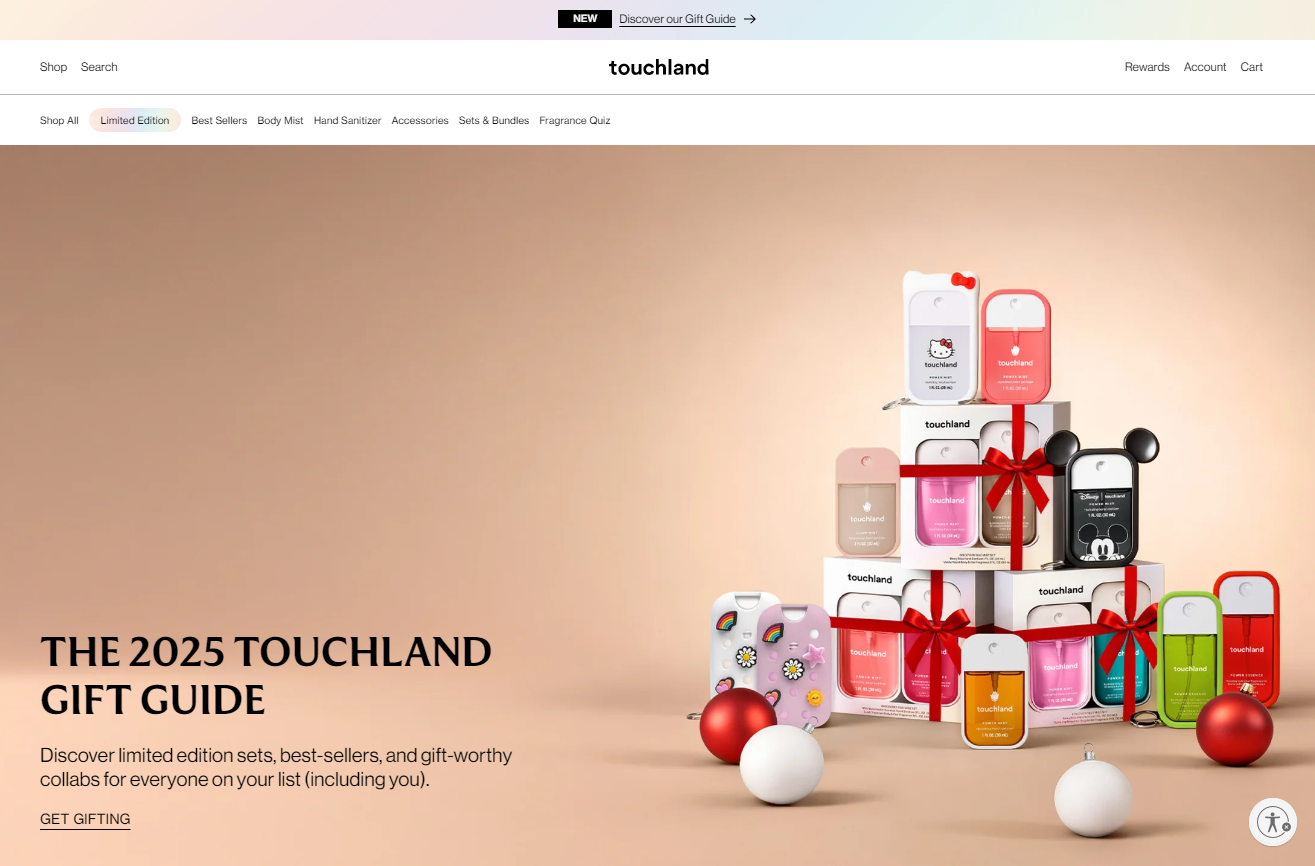The height and width of the screenshot is (866, 1315).
Task: Click the NEW badge in announcement bar
Action: [585, 19]
